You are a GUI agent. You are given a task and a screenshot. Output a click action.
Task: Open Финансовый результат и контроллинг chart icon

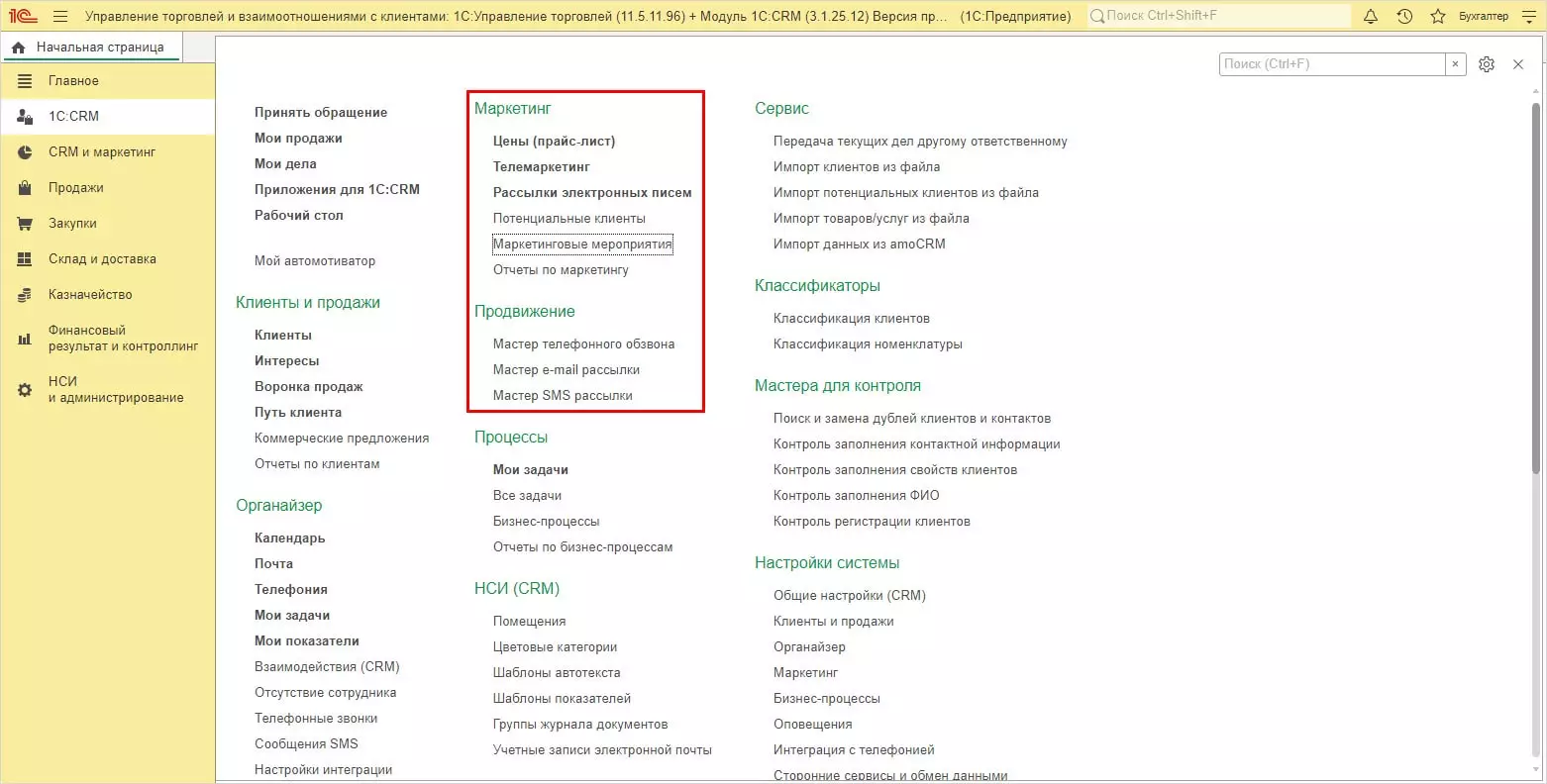[25, 339]
